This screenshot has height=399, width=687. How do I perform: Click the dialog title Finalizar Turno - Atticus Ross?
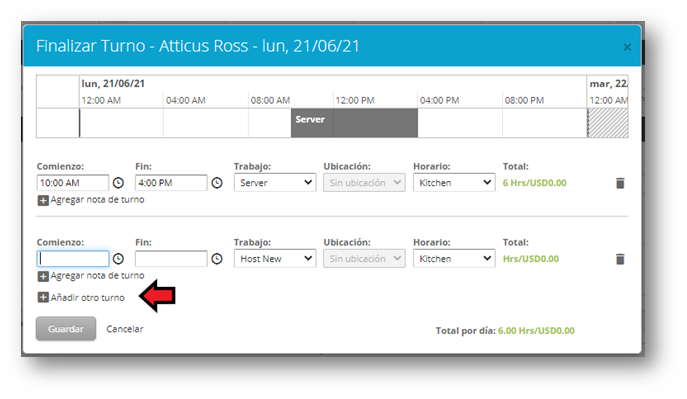(x=198, y=46)
